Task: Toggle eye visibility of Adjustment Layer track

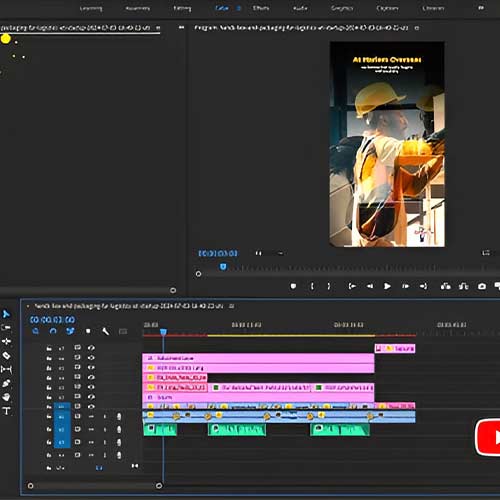Action: (x=91, y=358)
